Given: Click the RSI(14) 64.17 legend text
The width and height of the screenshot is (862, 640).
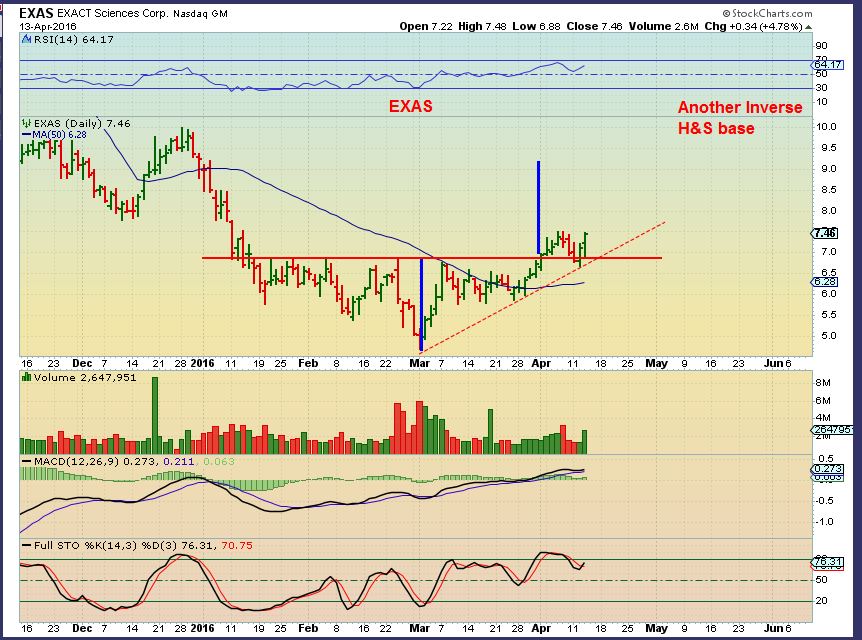Looking at the screenshot, I should 74,40.
